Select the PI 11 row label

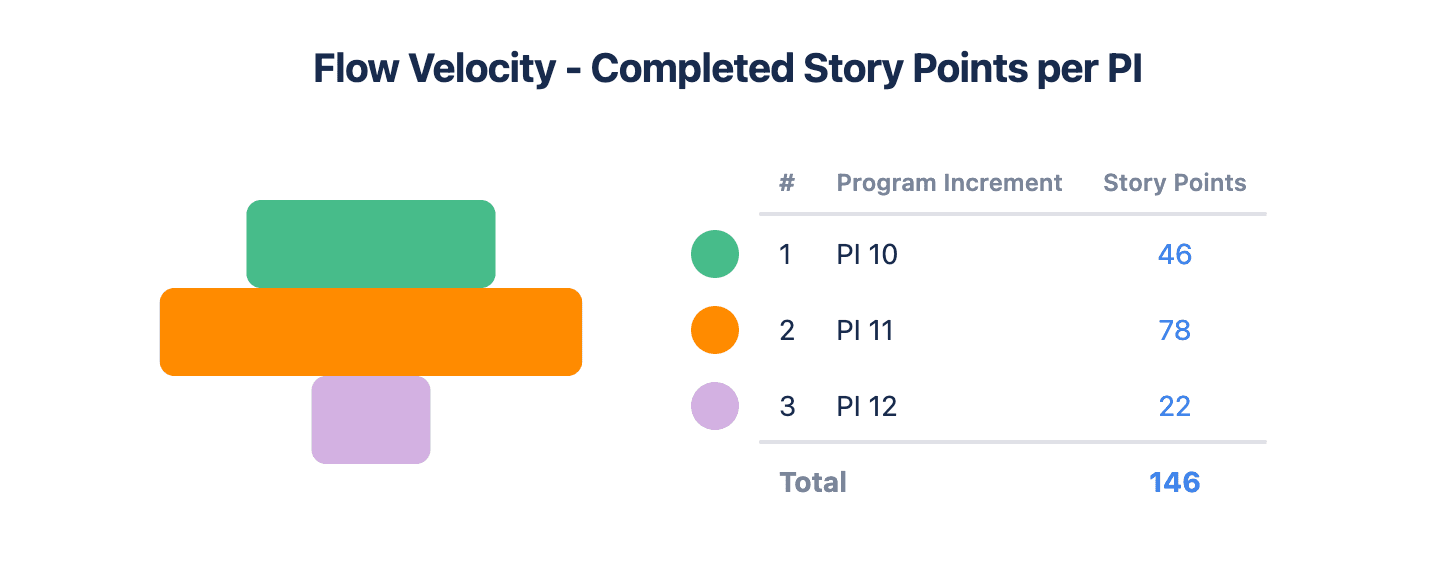(x=865, y=331)
